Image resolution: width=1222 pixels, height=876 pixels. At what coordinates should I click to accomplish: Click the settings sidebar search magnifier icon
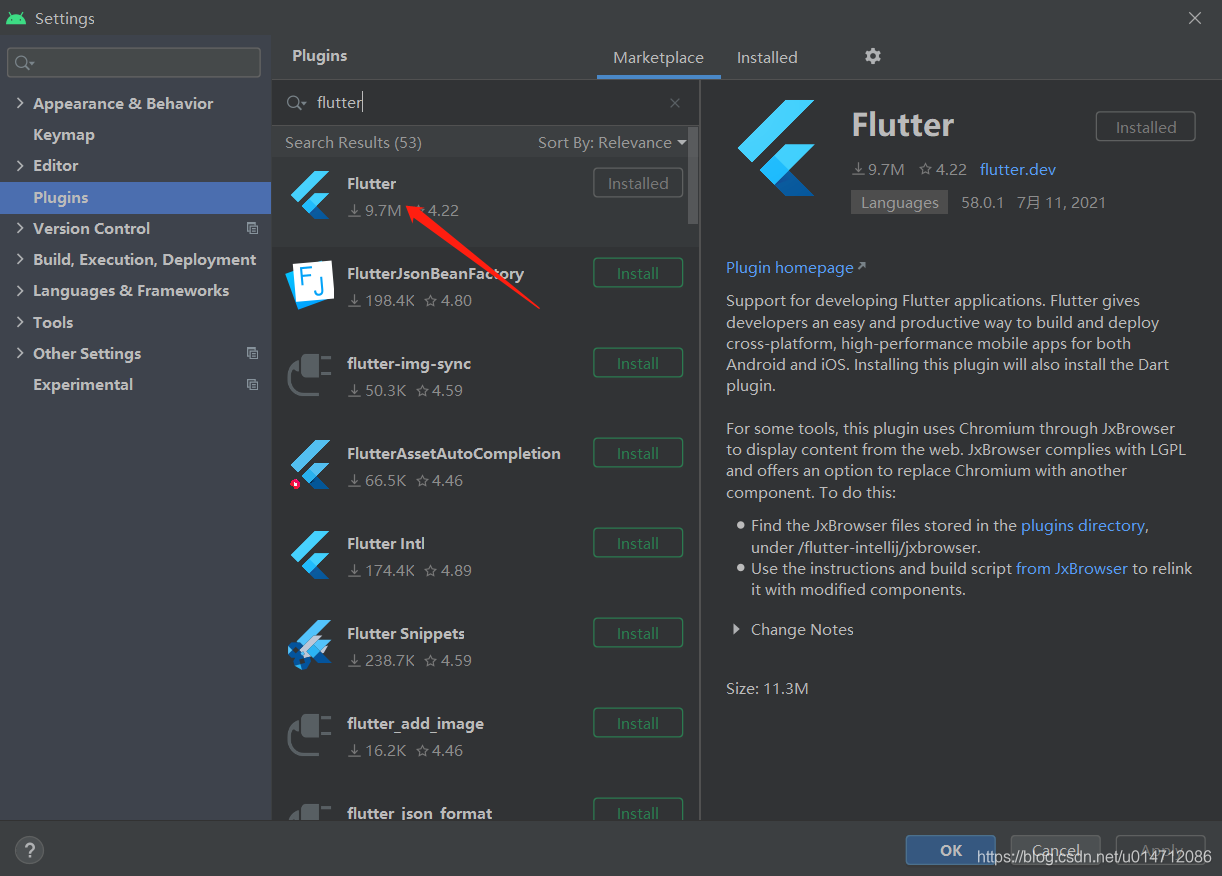pos(23,62)
